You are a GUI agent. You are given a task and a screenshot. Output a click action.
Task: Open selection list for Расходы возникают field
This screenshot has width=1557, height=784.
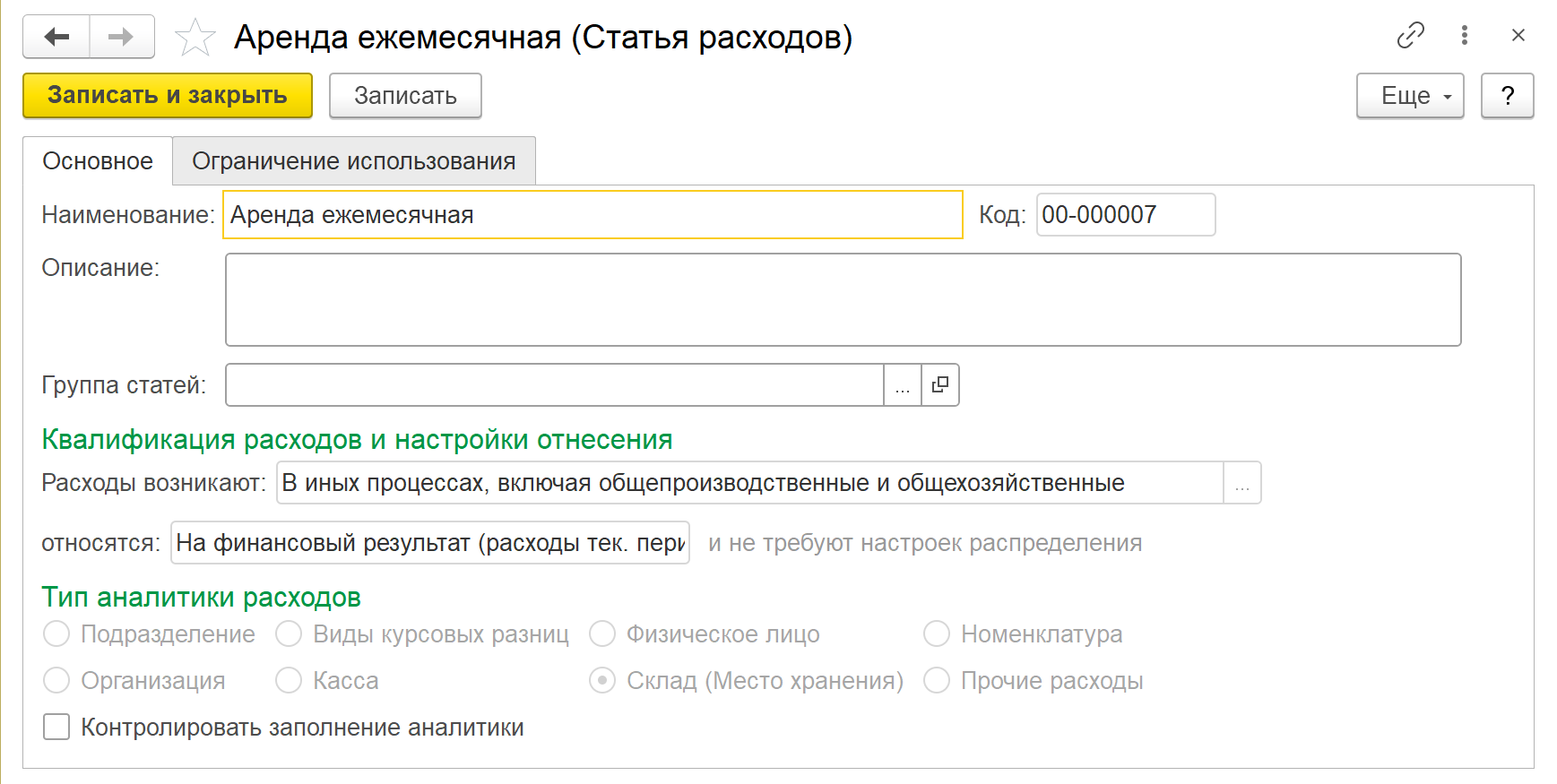coord(1241,483)
